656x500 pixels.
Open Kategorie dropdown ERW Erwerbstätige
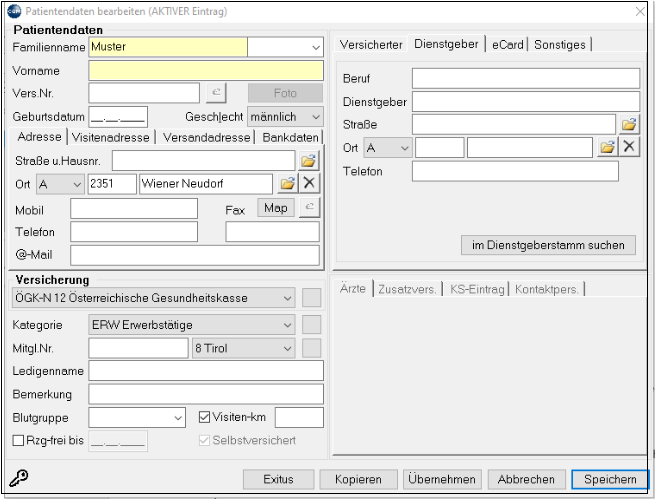(x=192, y=325)
